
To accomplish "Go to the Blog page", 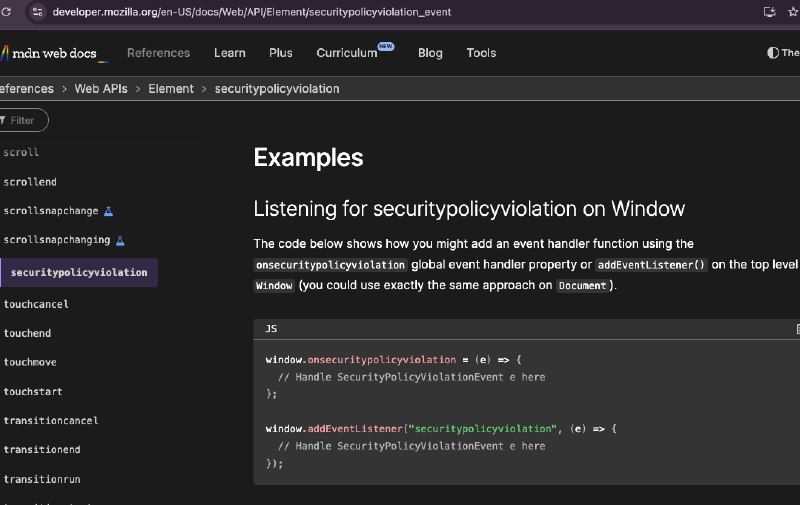I will click(430, 53).
